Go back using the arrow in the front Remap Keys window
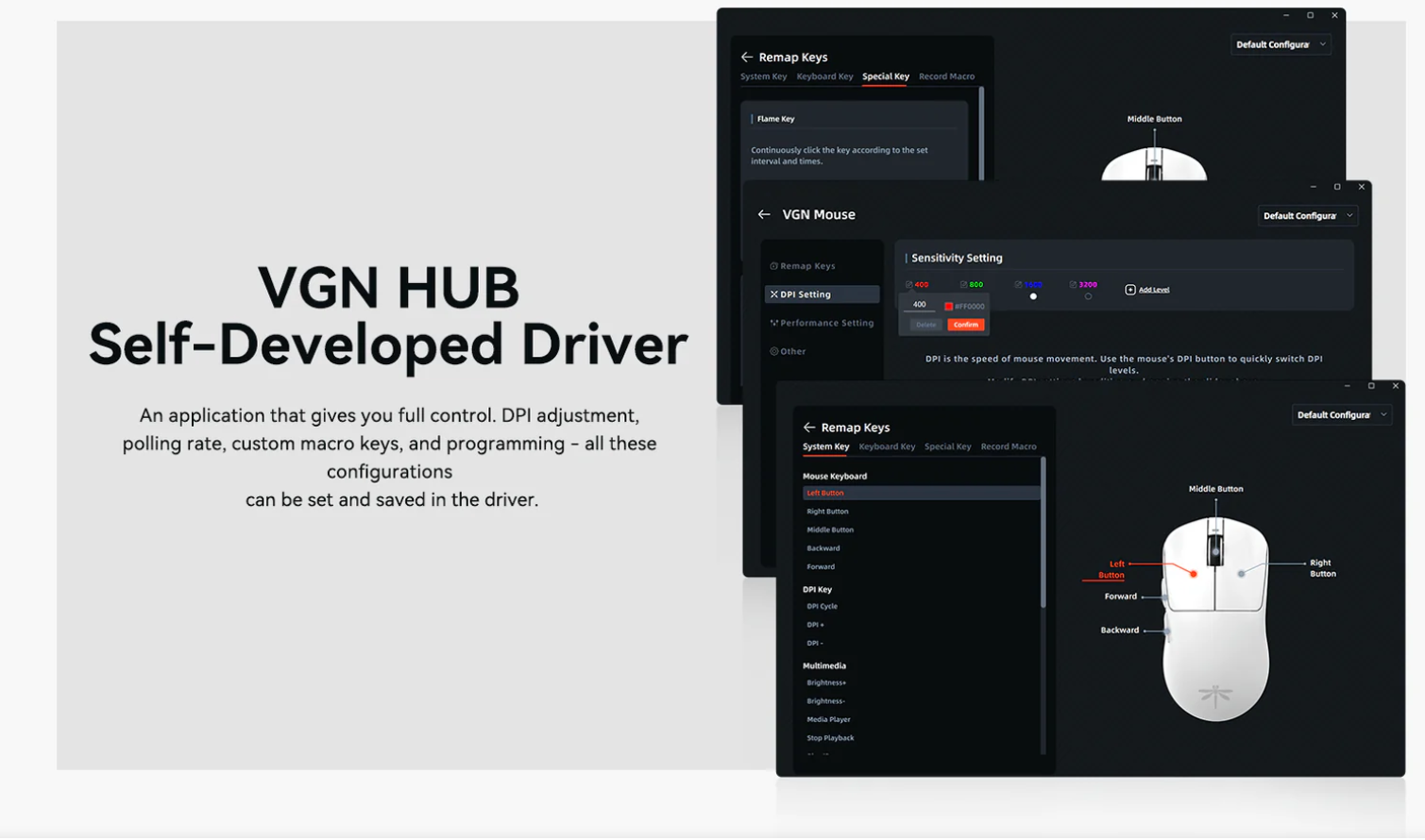Screen dimensions: 1425x840 (x=809, y=428)
